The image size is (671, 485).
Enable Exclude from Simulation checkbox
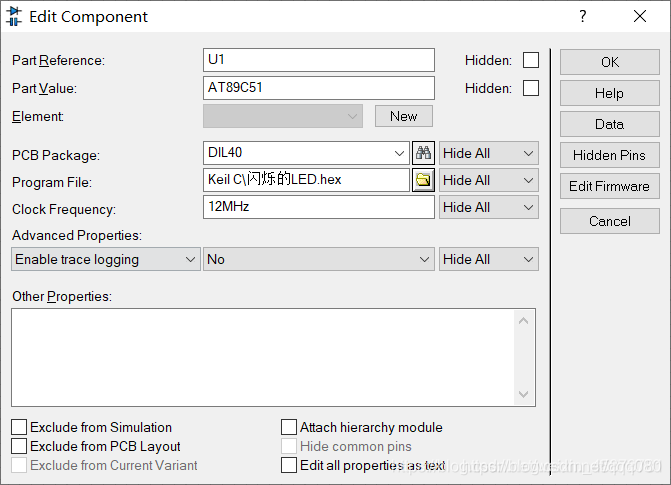(x=19, y=427)
